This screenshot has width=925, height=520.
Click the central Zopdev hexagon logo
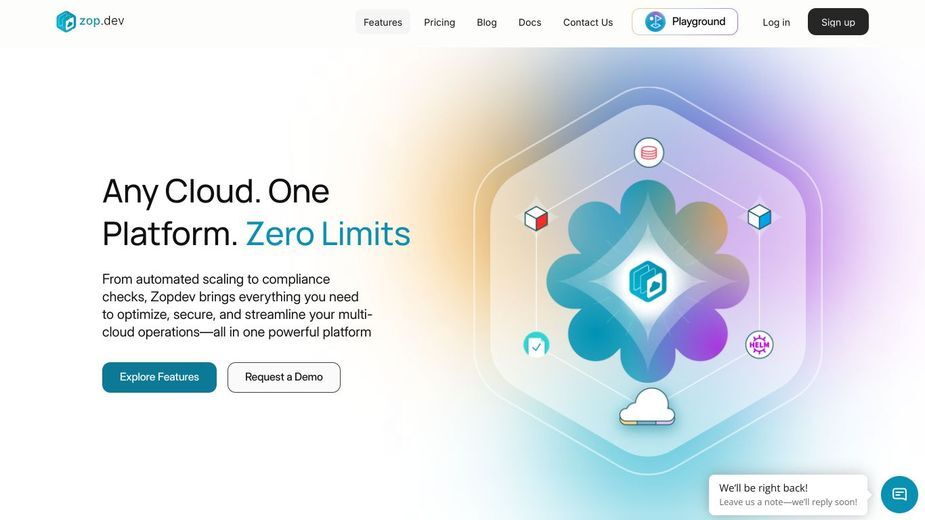click(648, 282)
